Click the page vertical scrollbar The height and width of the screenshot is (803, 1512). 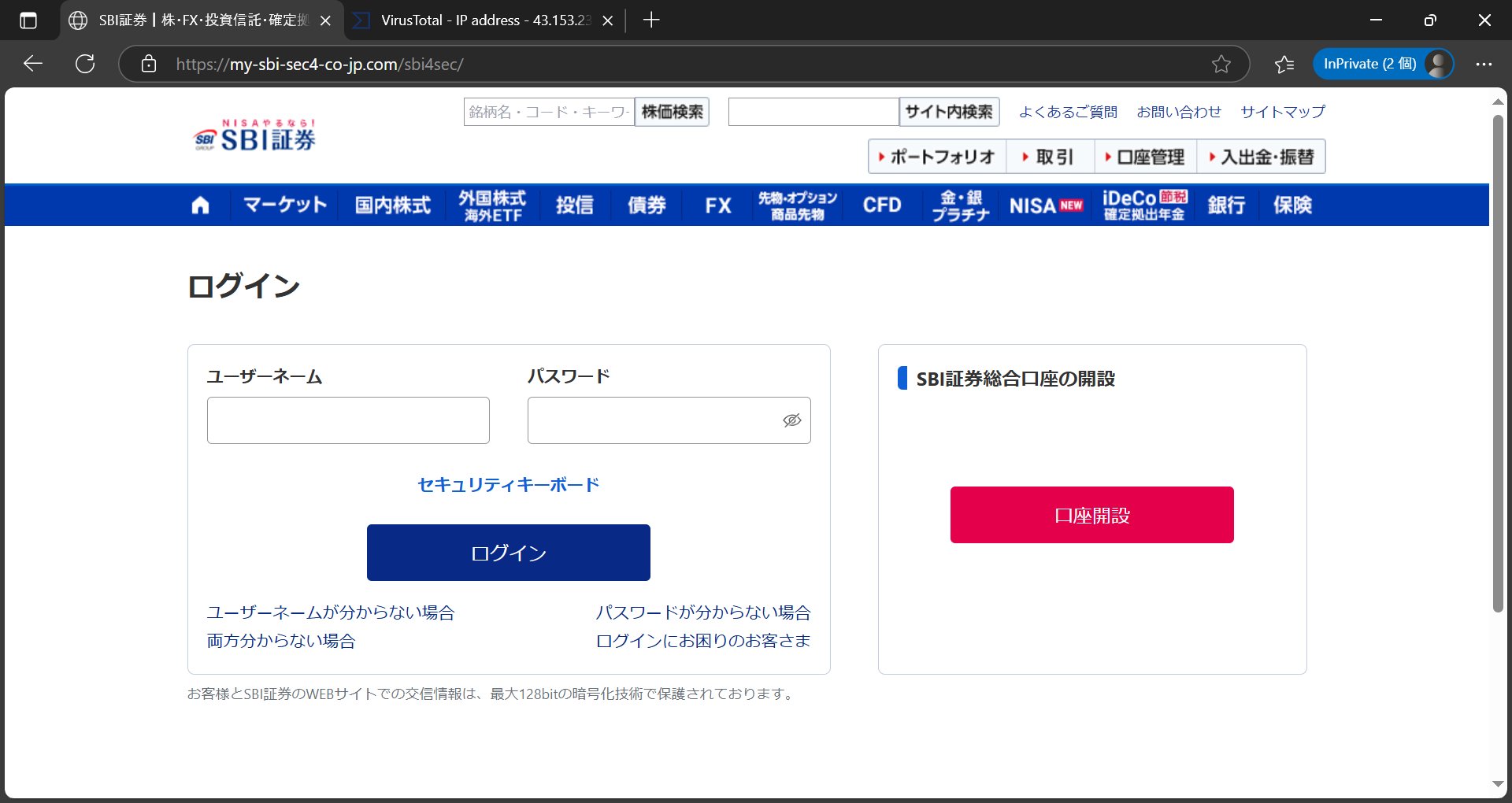pos(1498,364)
